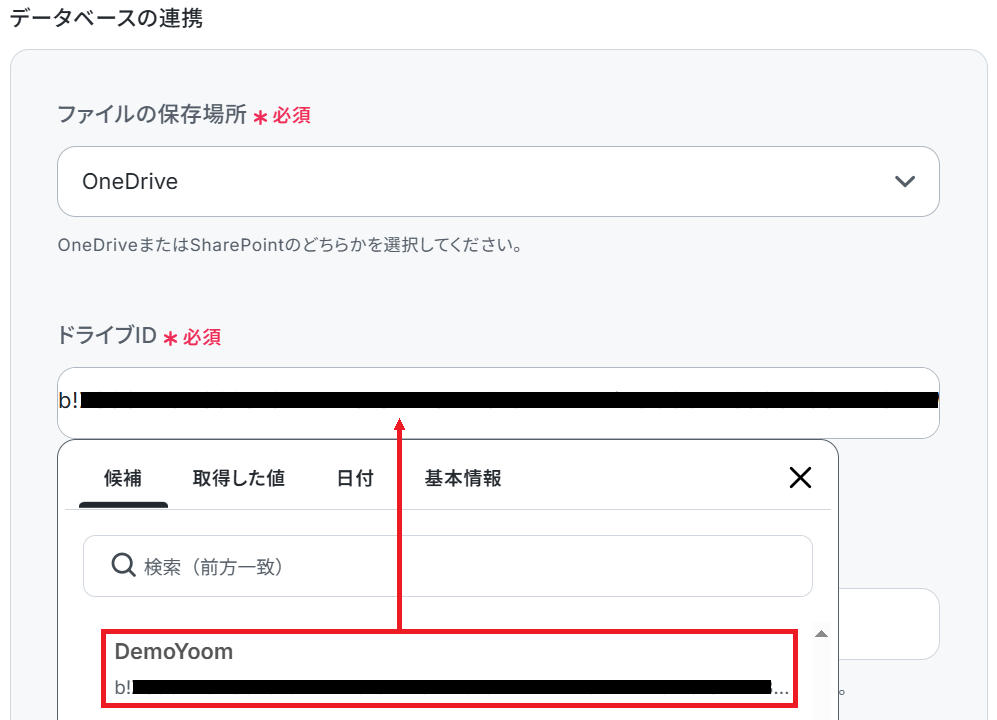Choose the DemoYoom drive candidate
997x720 pixels.
pos(449,668)
